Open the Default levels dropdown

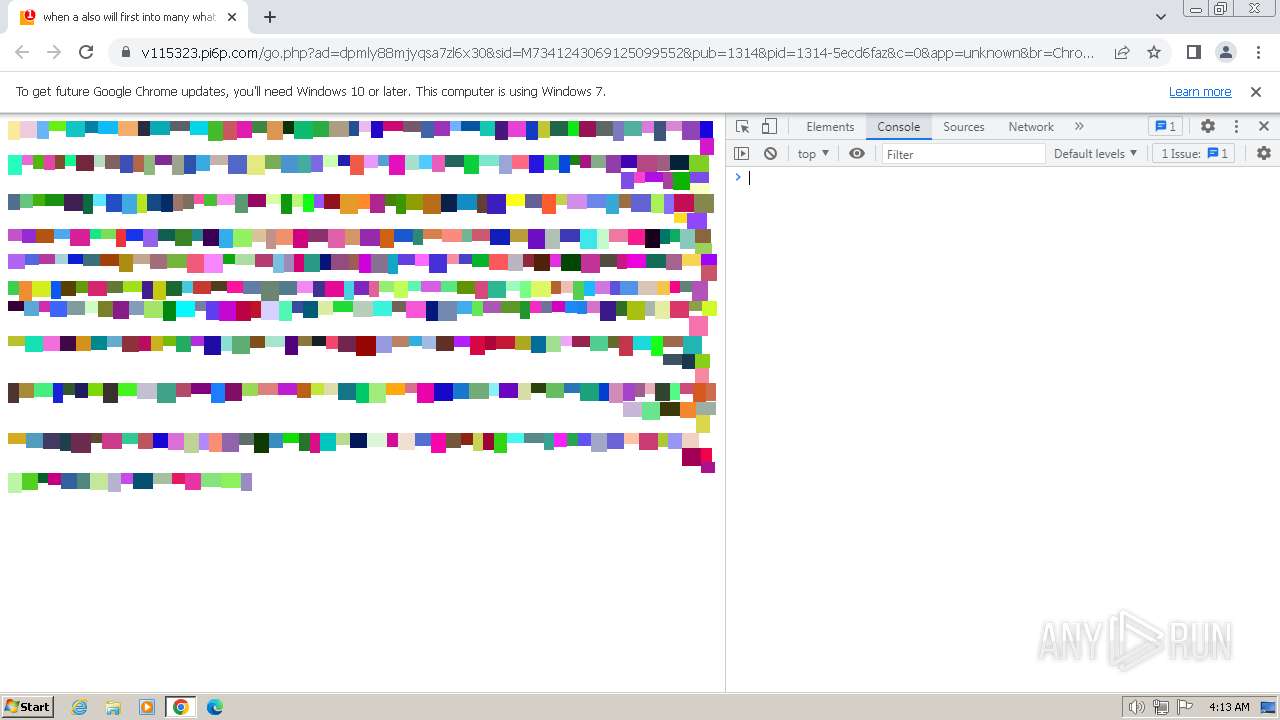coord(1095,154)
